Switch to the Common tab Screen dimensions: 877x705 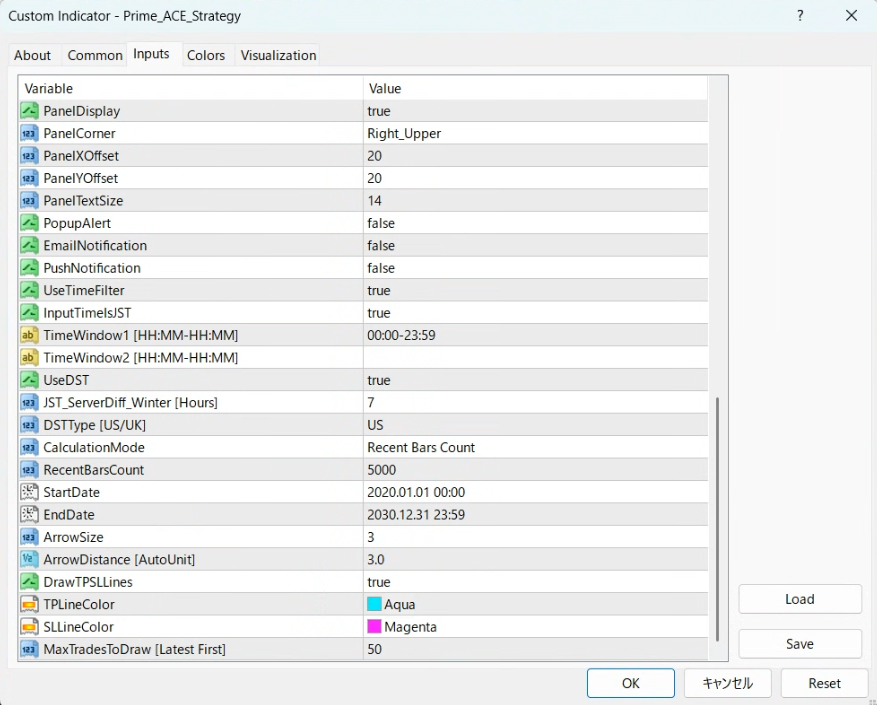[95, 55]
